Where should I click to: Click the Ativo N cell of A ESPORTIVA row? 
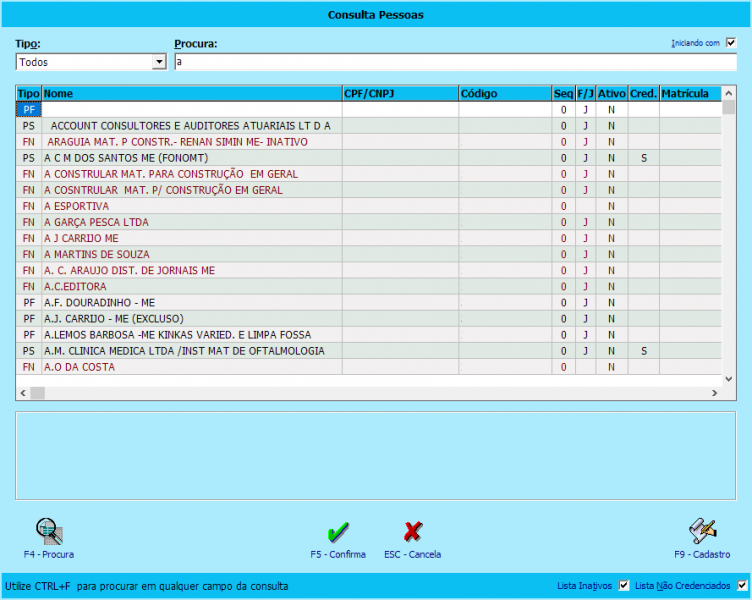611,206
